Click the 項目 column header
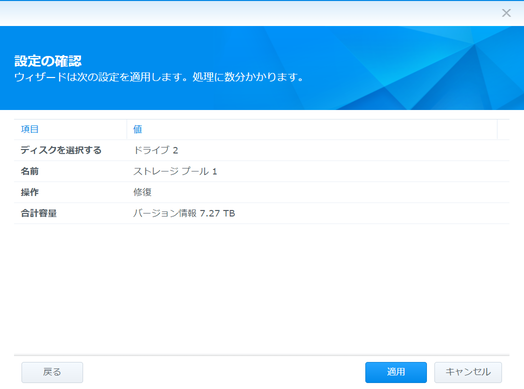524x389 pixels. tap(70, 129)
